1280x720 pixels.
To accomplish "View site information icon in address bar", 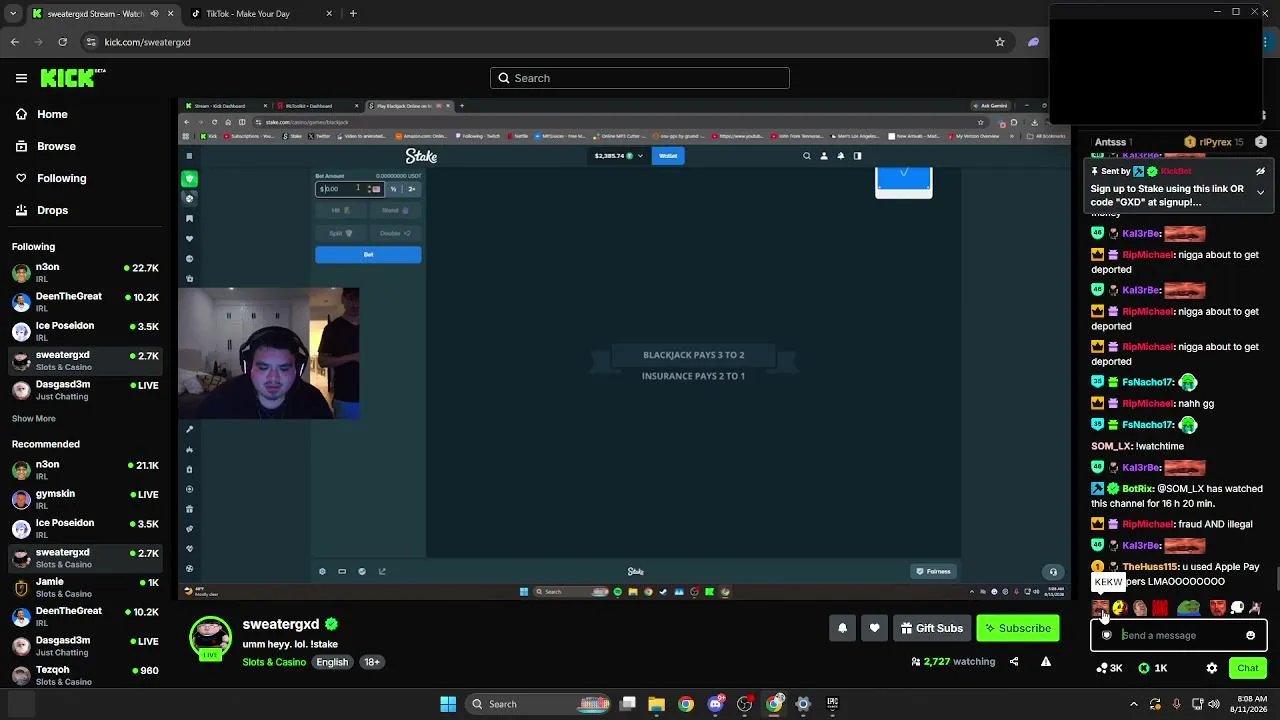I will (91, 42).
